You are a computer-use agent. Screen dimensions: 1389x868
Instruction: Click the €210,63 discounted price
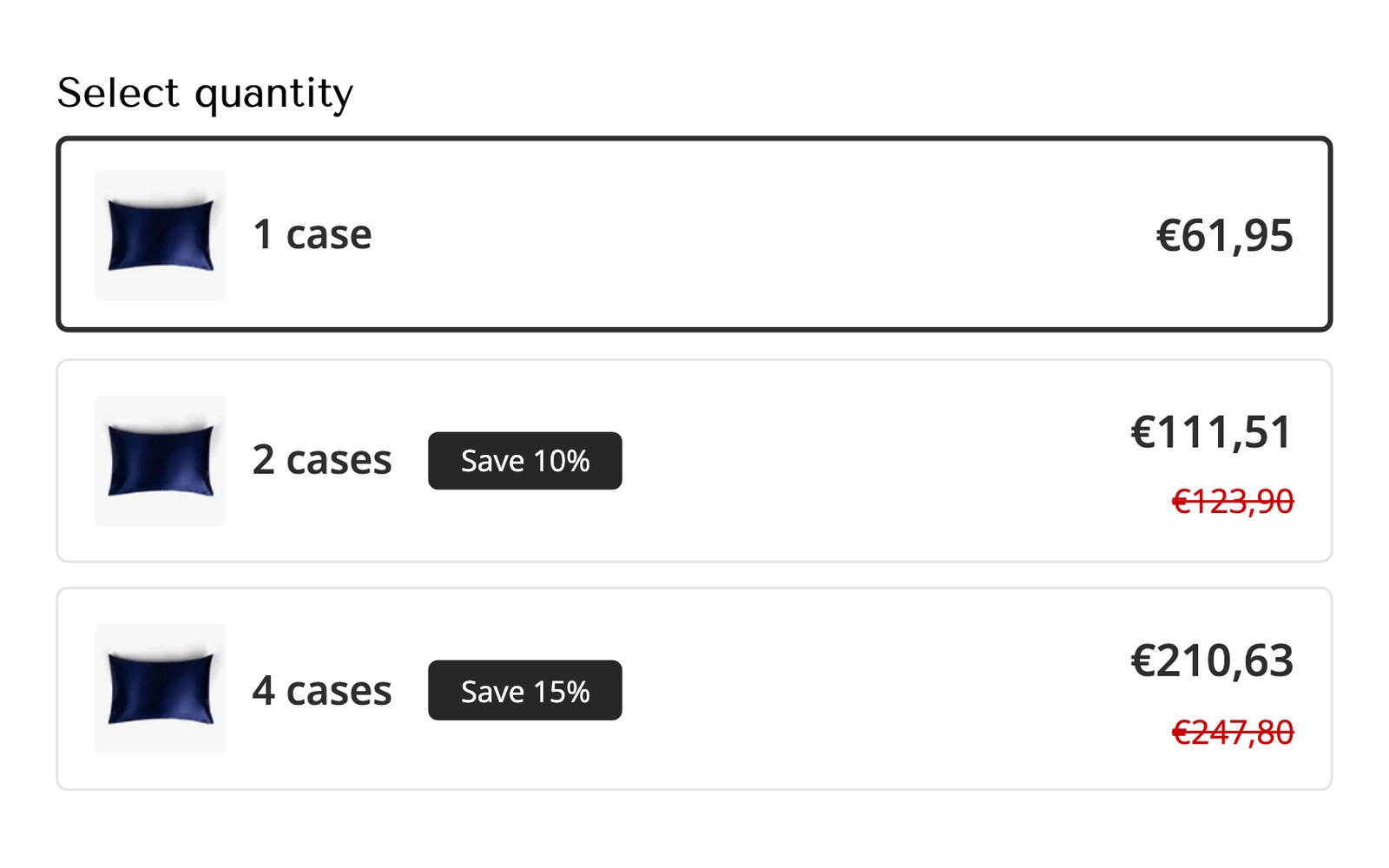point(1212,661)
